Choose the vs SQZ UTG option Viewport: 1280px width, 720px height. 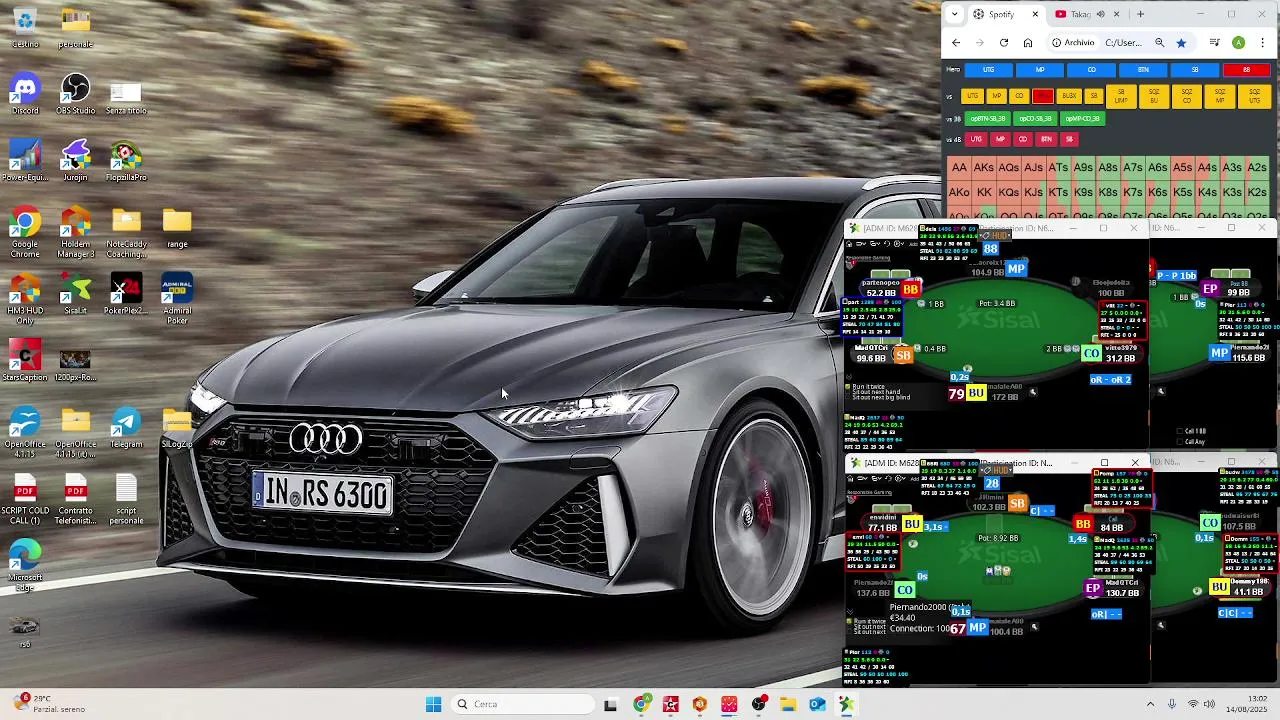(1254, 96)
